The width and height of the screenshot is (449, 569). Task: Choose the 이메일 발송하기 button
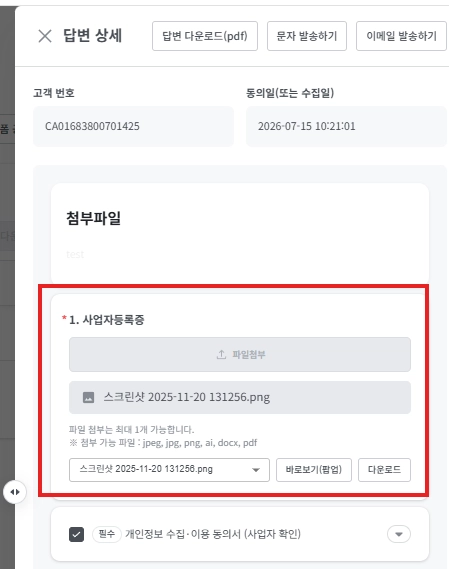coord(401,36)
